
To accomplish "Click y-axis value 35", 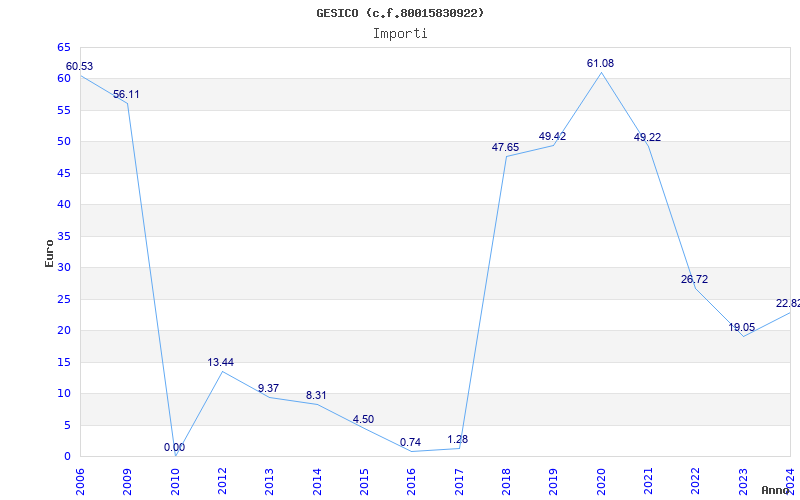I will (x=64, y=236).
